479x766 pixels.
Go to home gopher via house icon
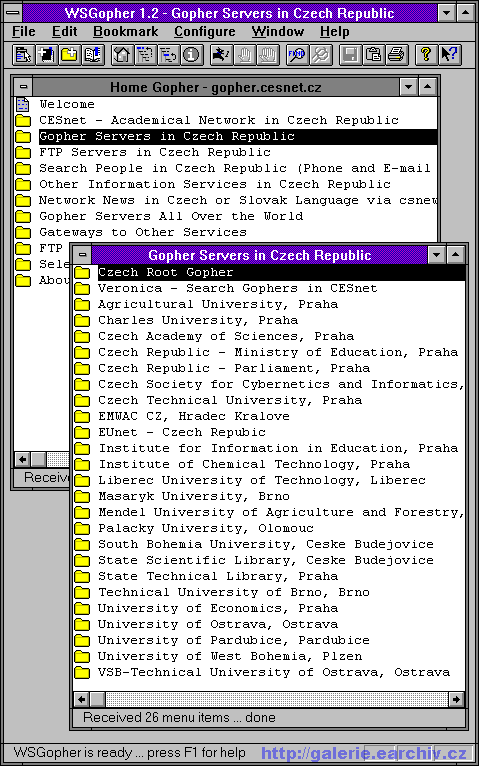point(122,55)
